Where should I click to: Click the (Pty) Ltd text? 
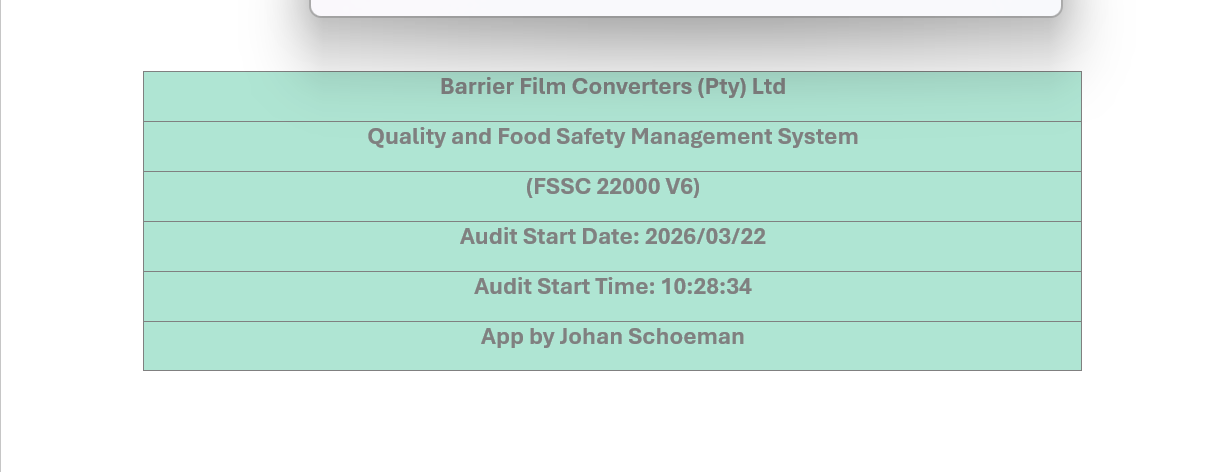click(741, 87)
